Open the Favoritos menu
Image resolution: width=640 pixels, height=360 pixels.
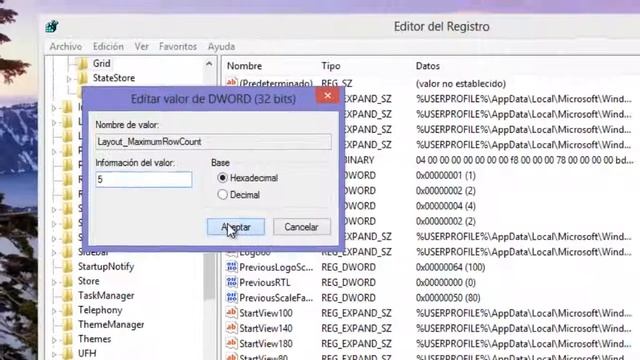178,47
